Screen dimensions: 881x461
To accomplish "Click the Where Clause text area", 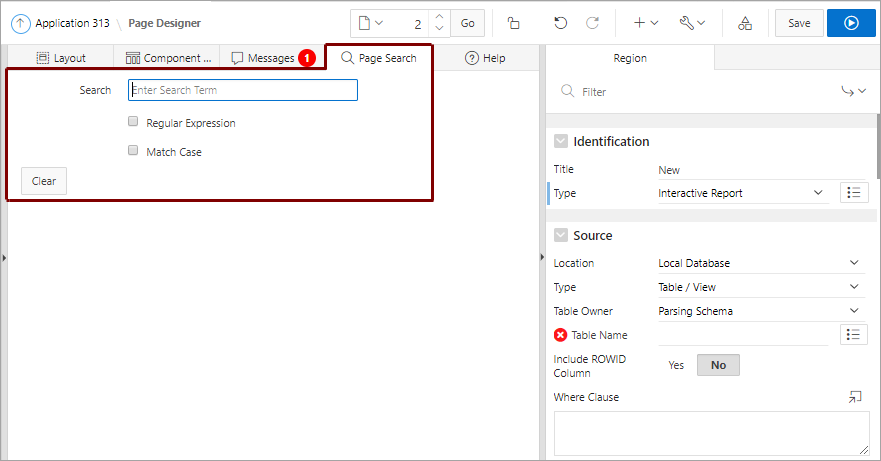I will click(x=711, y=433).
